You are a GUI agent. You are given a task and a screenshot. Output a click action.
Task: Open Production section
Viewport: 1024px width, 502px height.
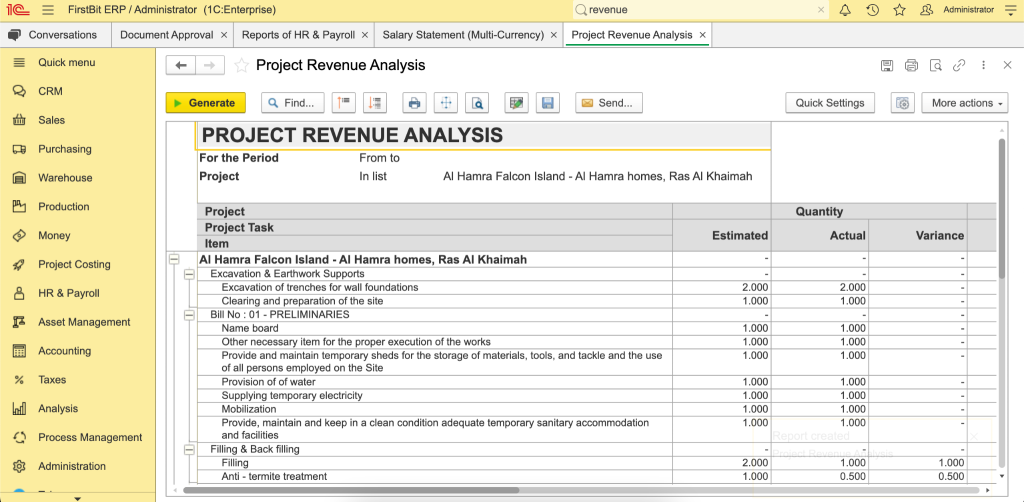point(78,206)
